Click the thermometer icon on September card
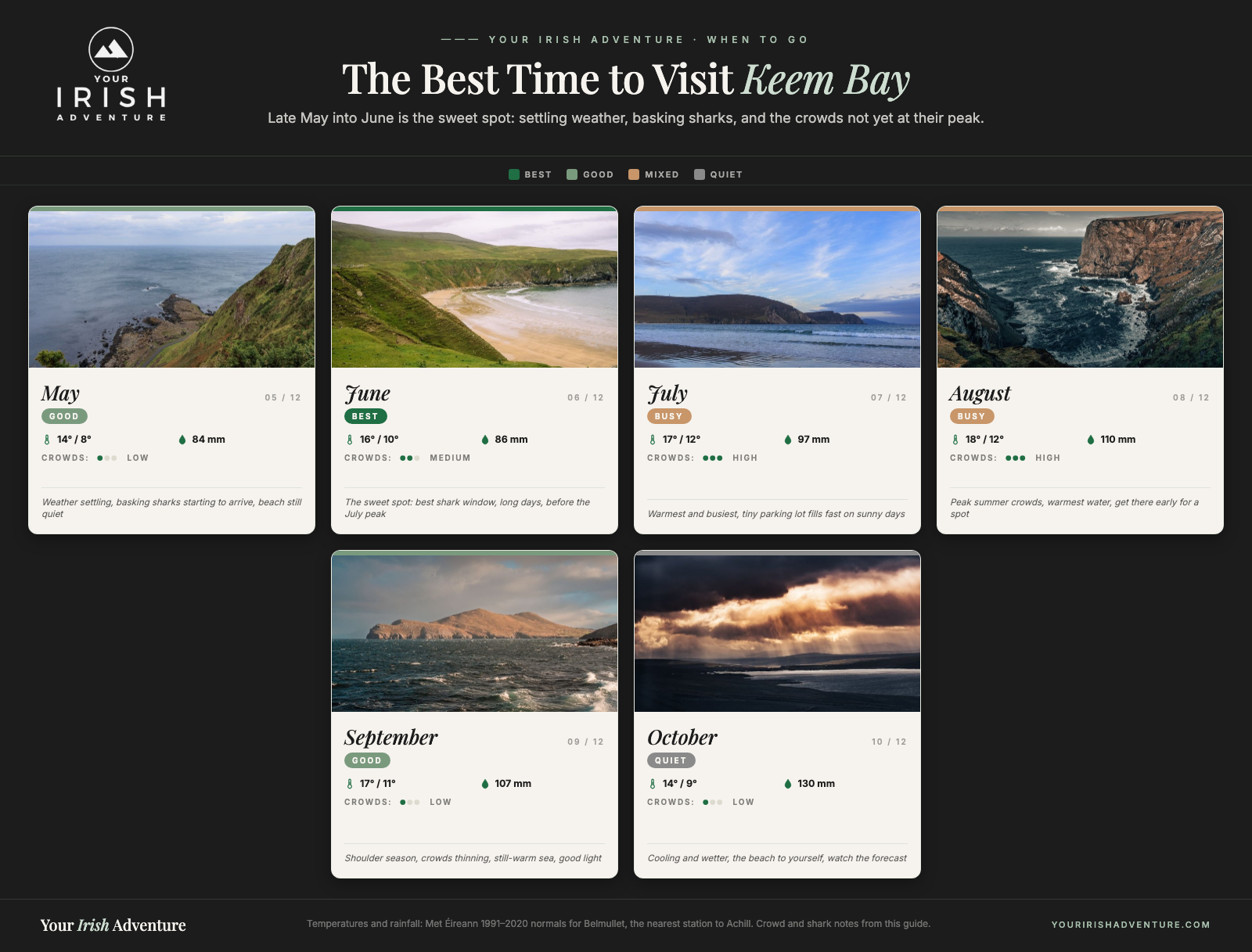 350,784
